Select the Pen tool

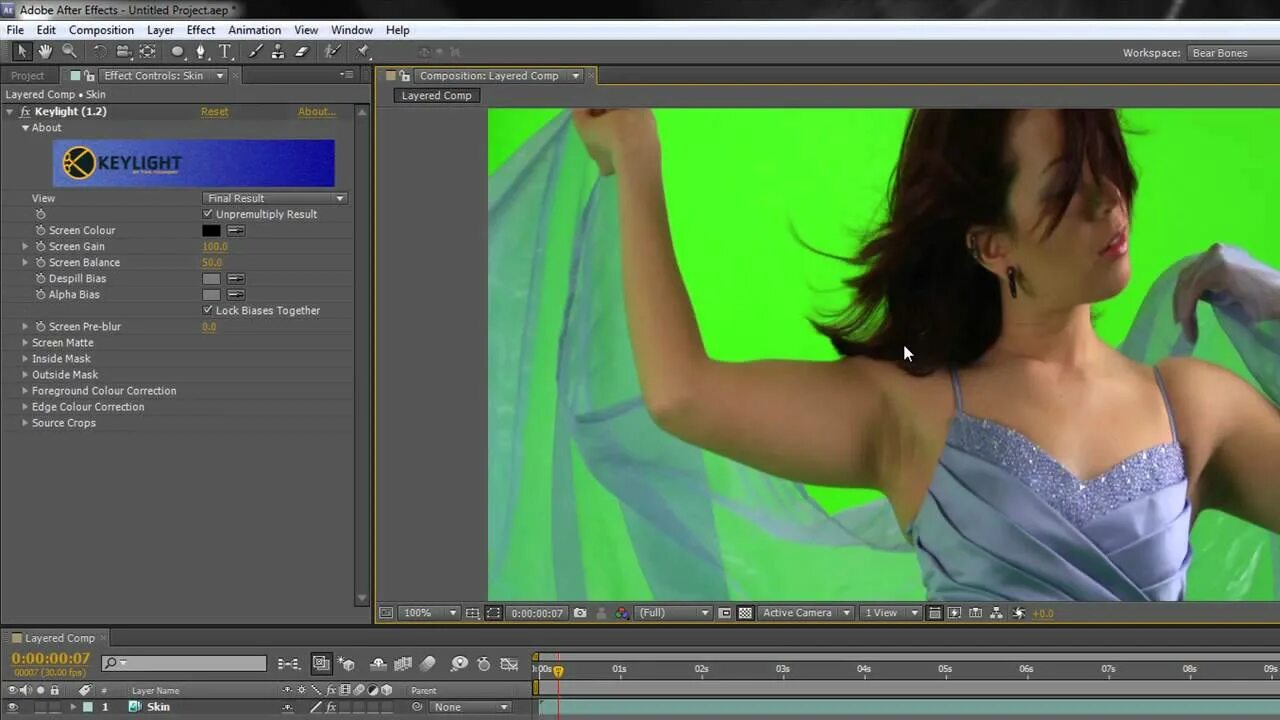(202, 51)
